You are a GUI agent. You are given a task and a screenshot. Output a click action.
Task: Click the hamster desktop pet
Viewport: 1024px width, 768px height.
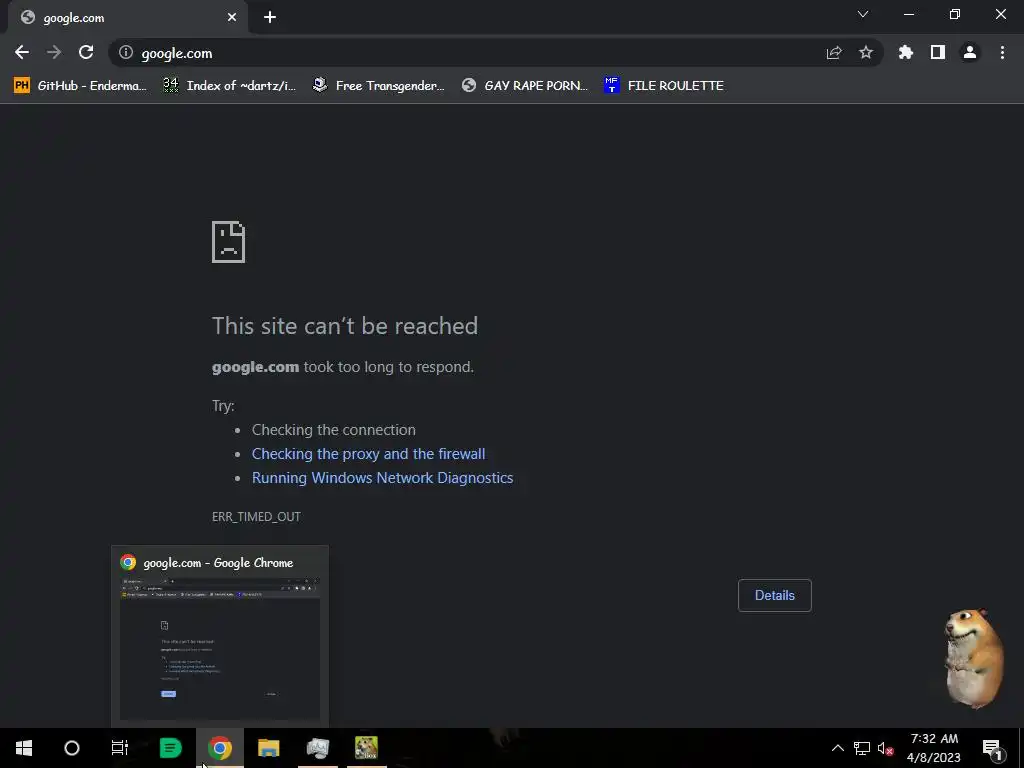[x=973, y=658]
